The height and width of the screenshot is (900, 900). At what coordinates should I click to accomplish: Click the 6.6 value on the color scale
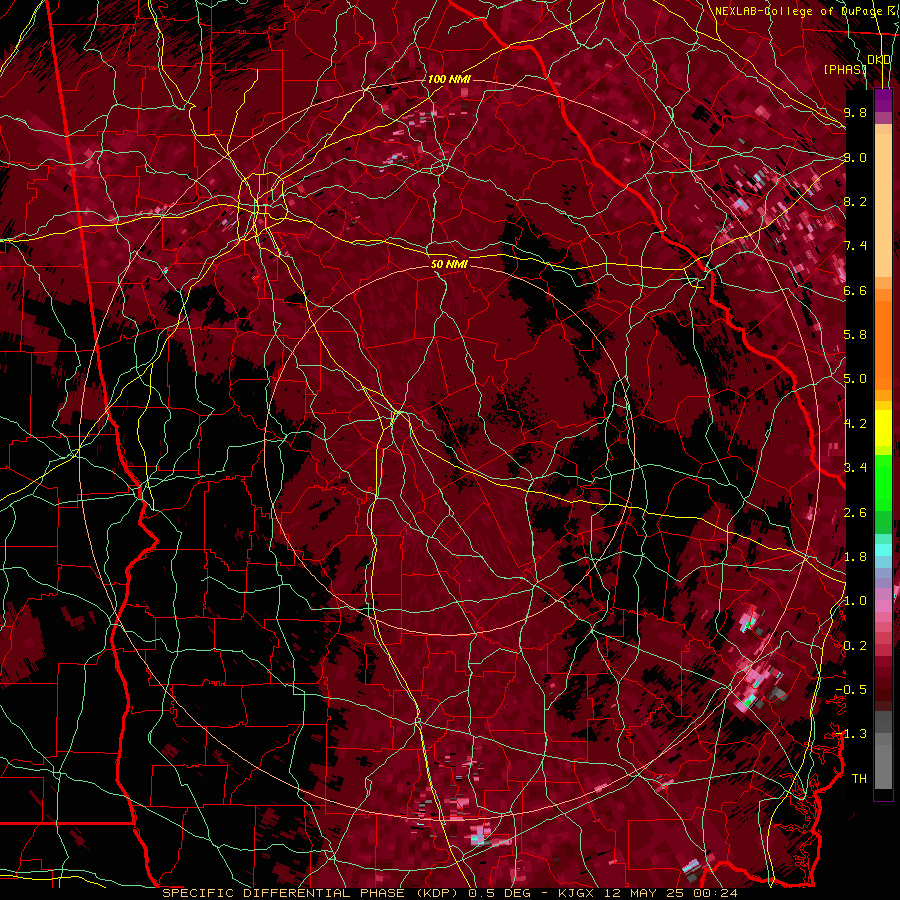point(855,290)
